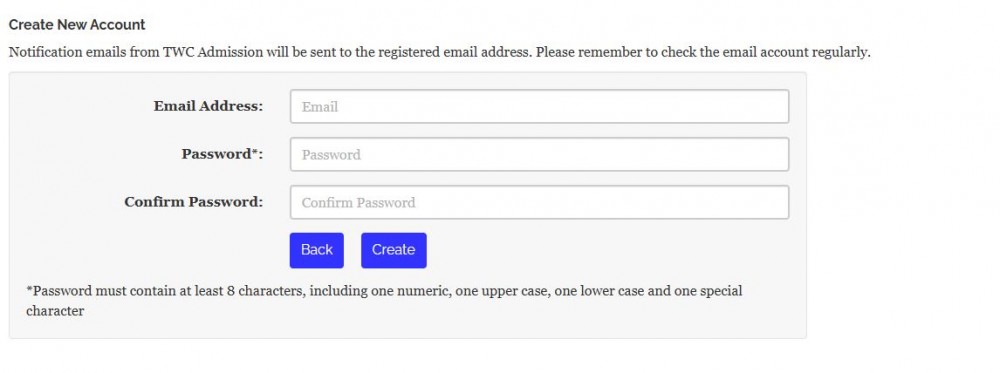Click the "Create New Account" heading
The image size is (1000, 373).
tap(77, 25)
